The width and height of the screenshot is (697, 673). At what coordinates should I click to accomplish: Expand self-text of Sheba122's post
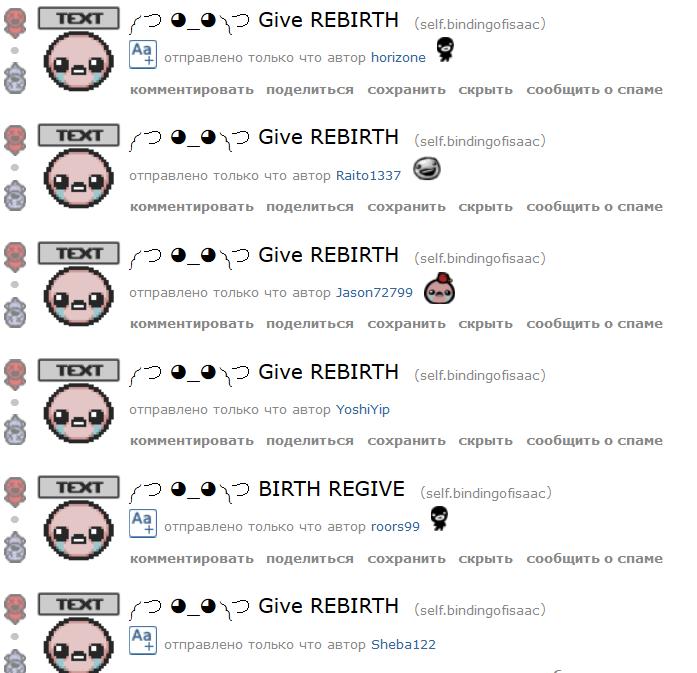[x=143, y=641]
